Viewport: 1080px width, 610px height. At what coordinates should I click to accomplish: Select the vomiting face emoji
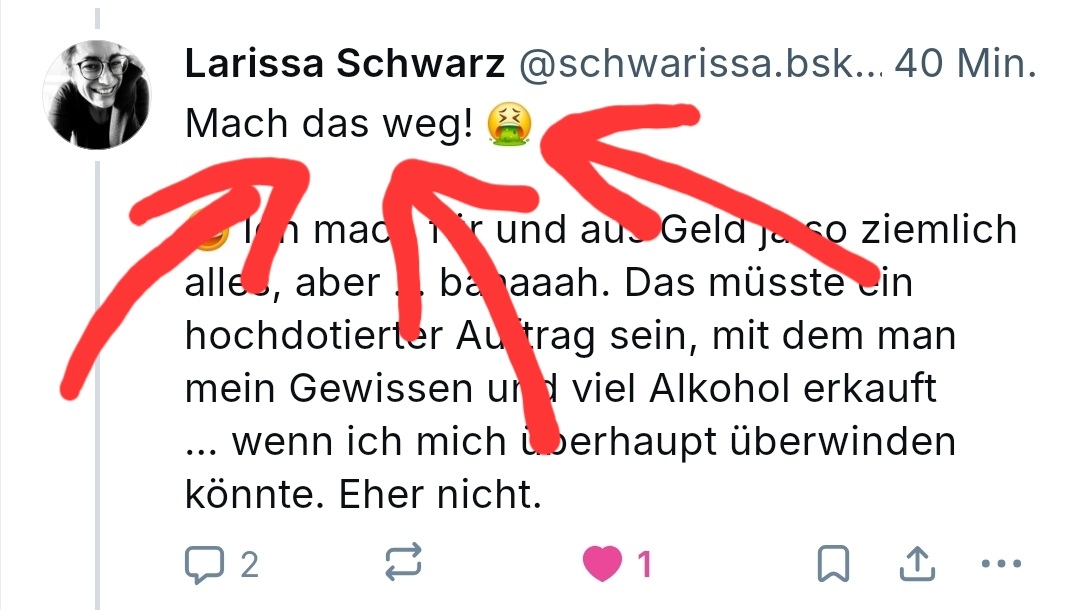[x=509, y=124]
